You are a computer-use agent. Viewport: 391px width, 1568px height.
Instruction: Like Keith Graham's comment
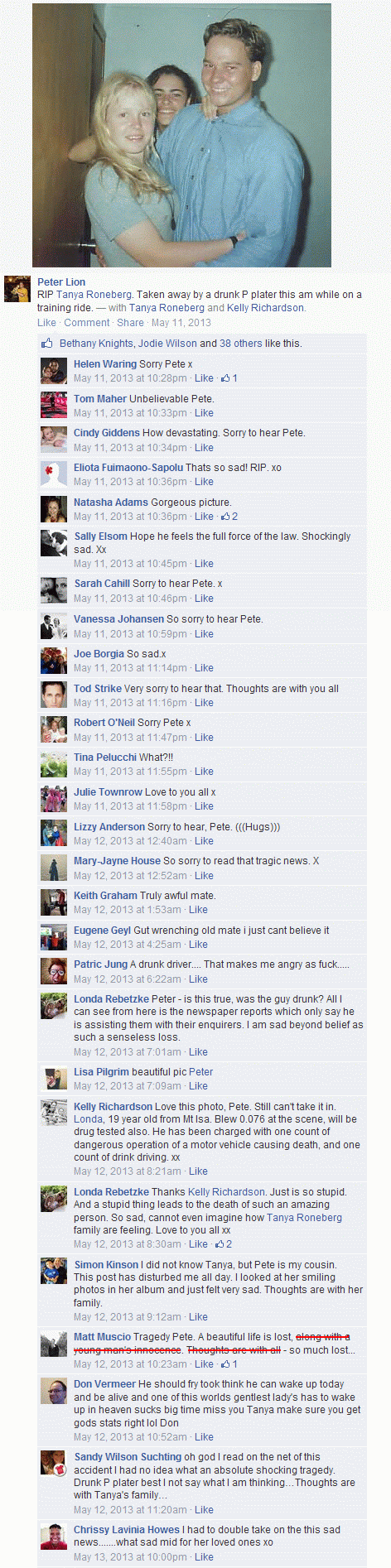pyautogui.click(x=199, y=910)
